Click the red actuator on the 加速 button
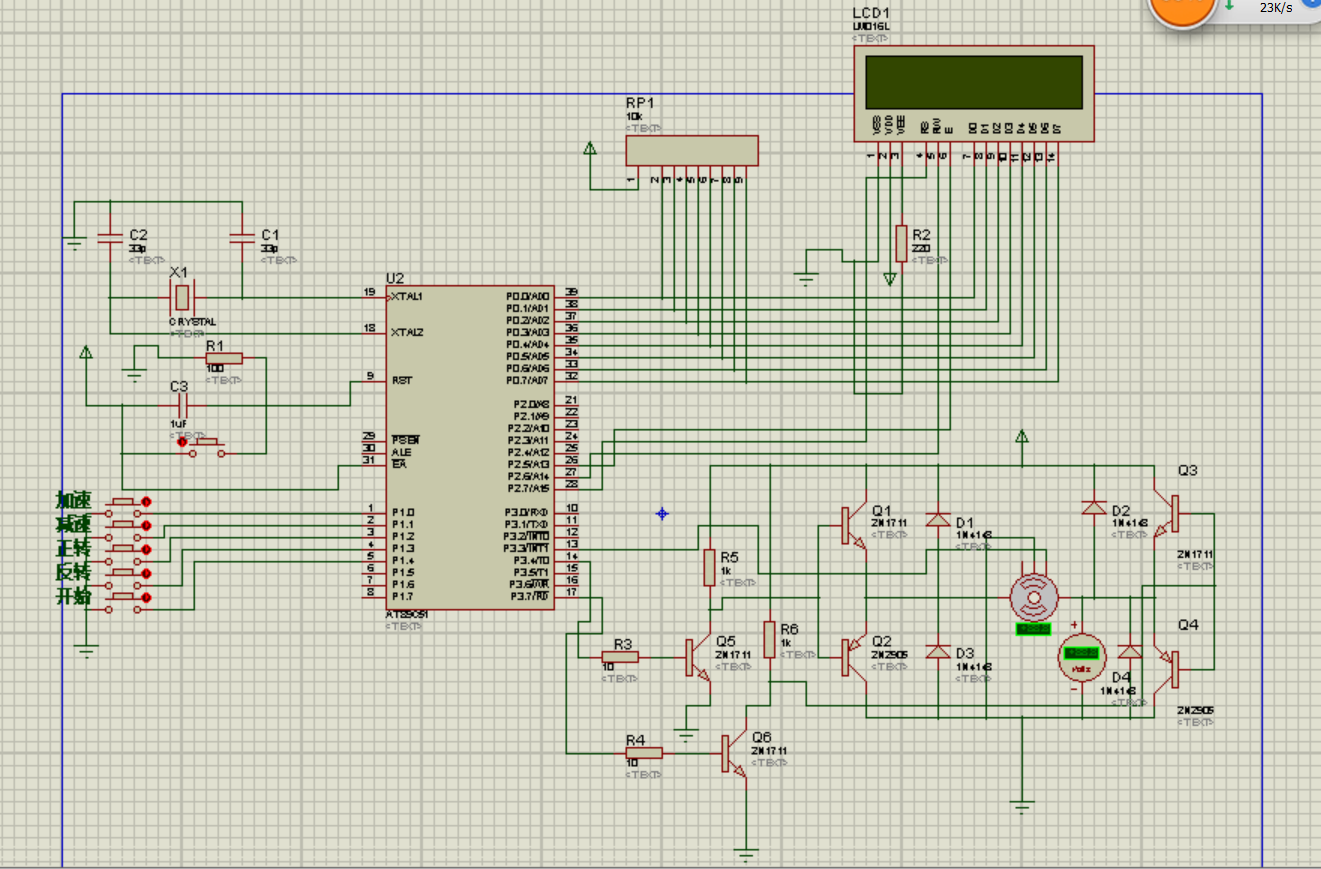1321x869 pixels. coord(146,501)
